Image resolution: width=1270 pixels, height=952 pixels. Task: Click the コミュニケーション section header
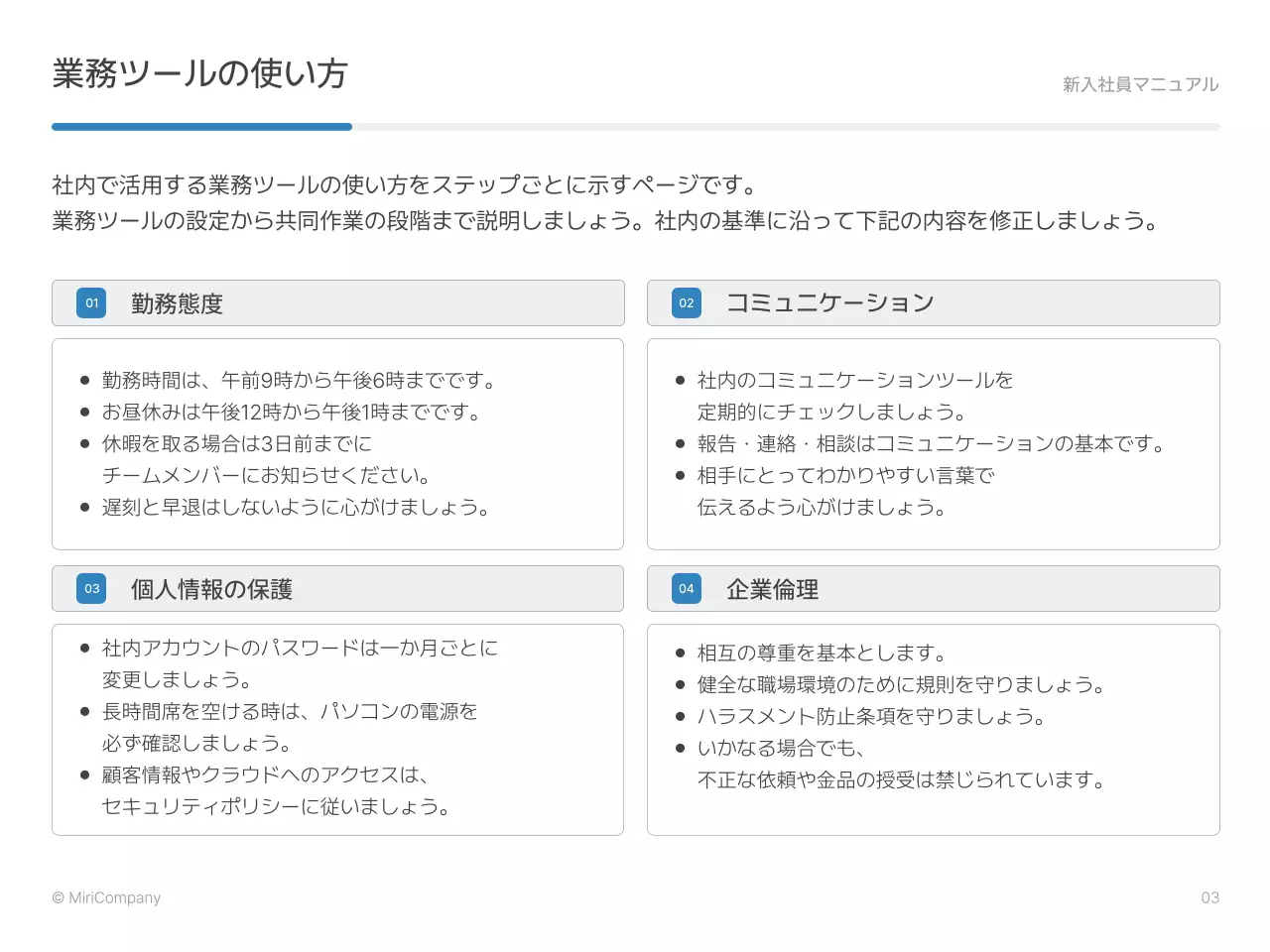[829, 303]
